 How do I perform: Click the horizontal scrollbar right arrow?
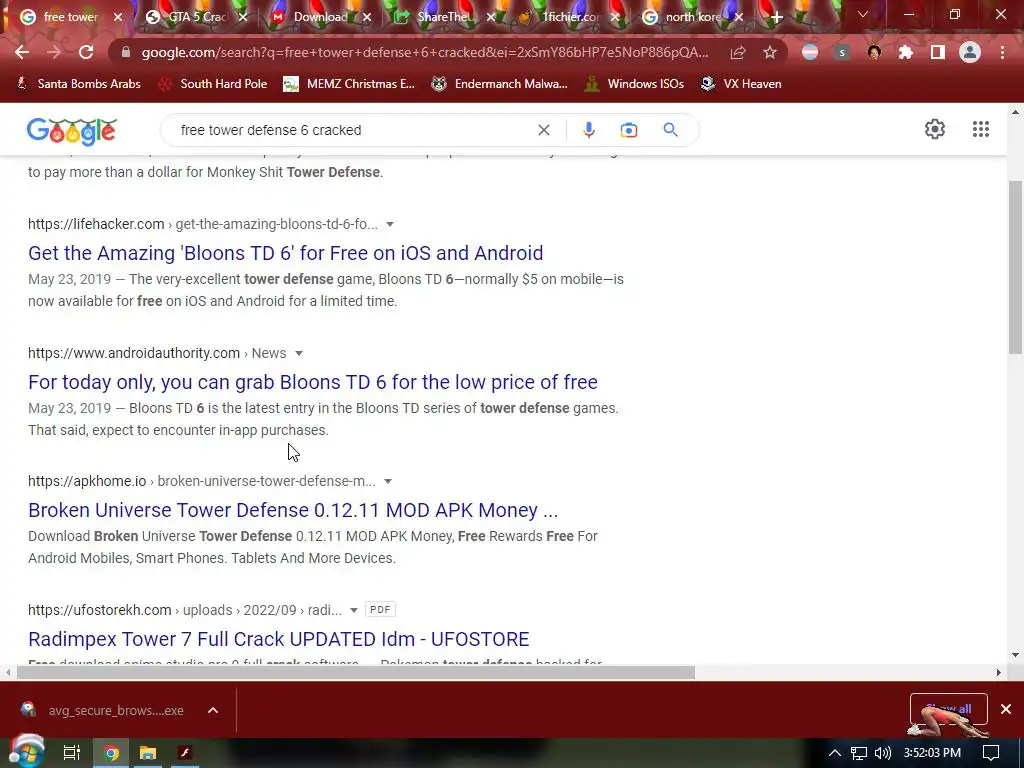(999, 672)
